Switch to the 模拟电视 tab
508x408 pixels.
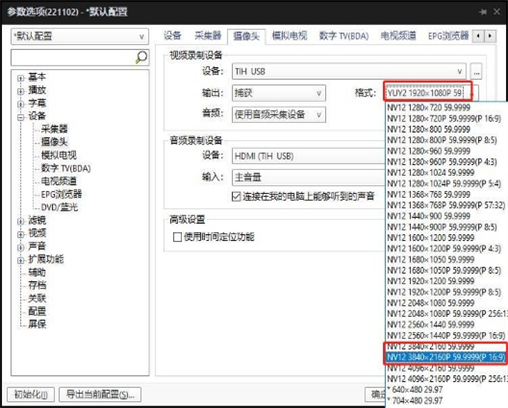click(289, 35)
